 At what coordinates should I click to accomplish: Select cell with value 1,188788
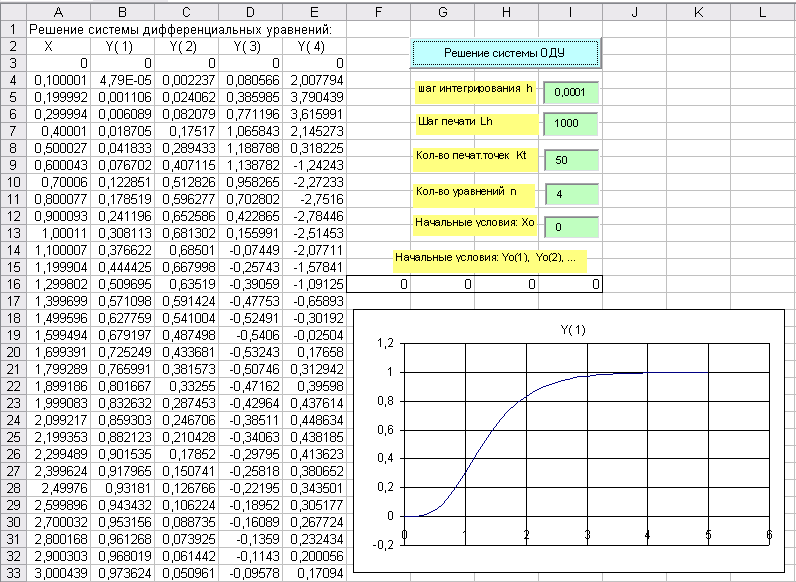[x=250, y=148]
